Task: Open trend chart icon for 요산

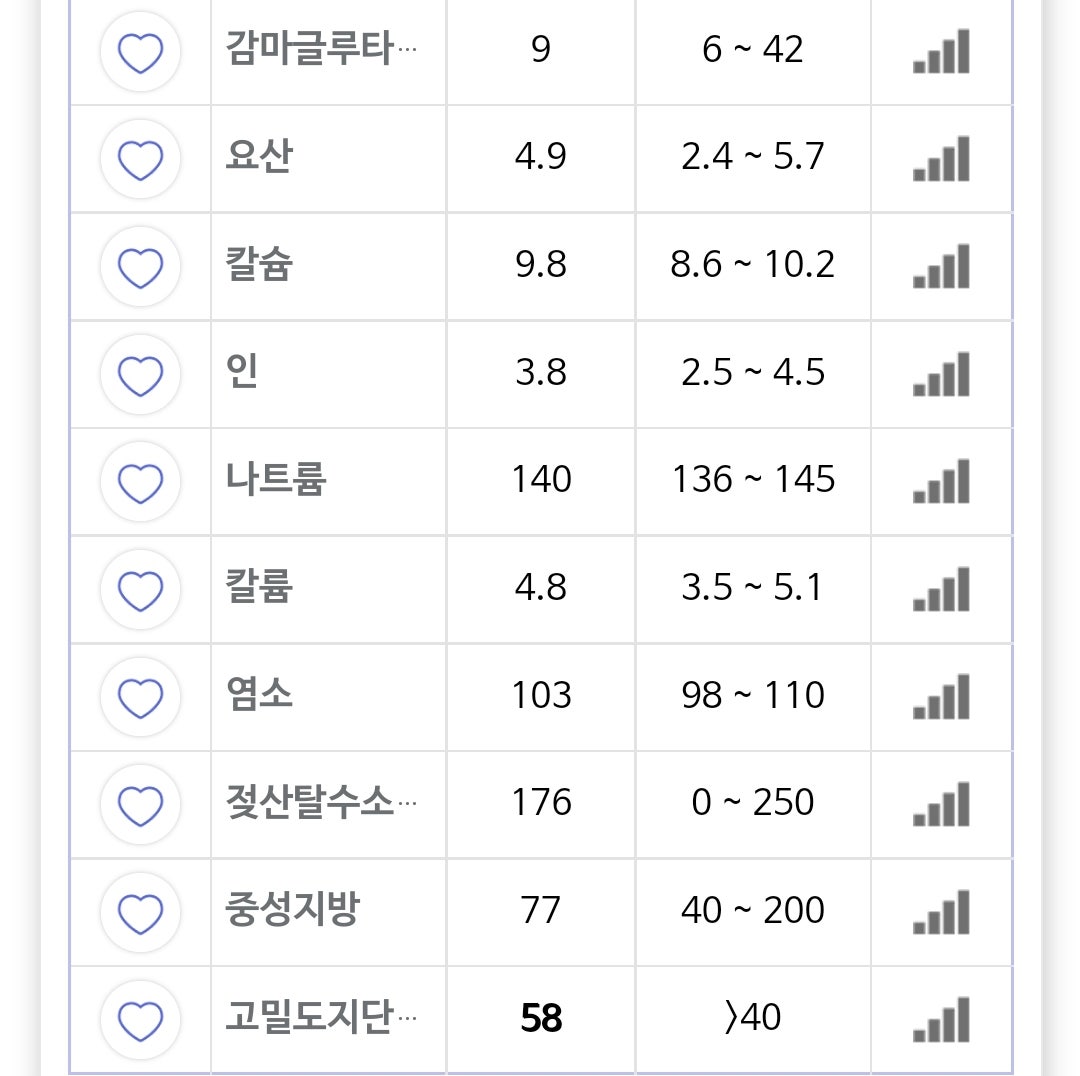Action: click(941, 158)
